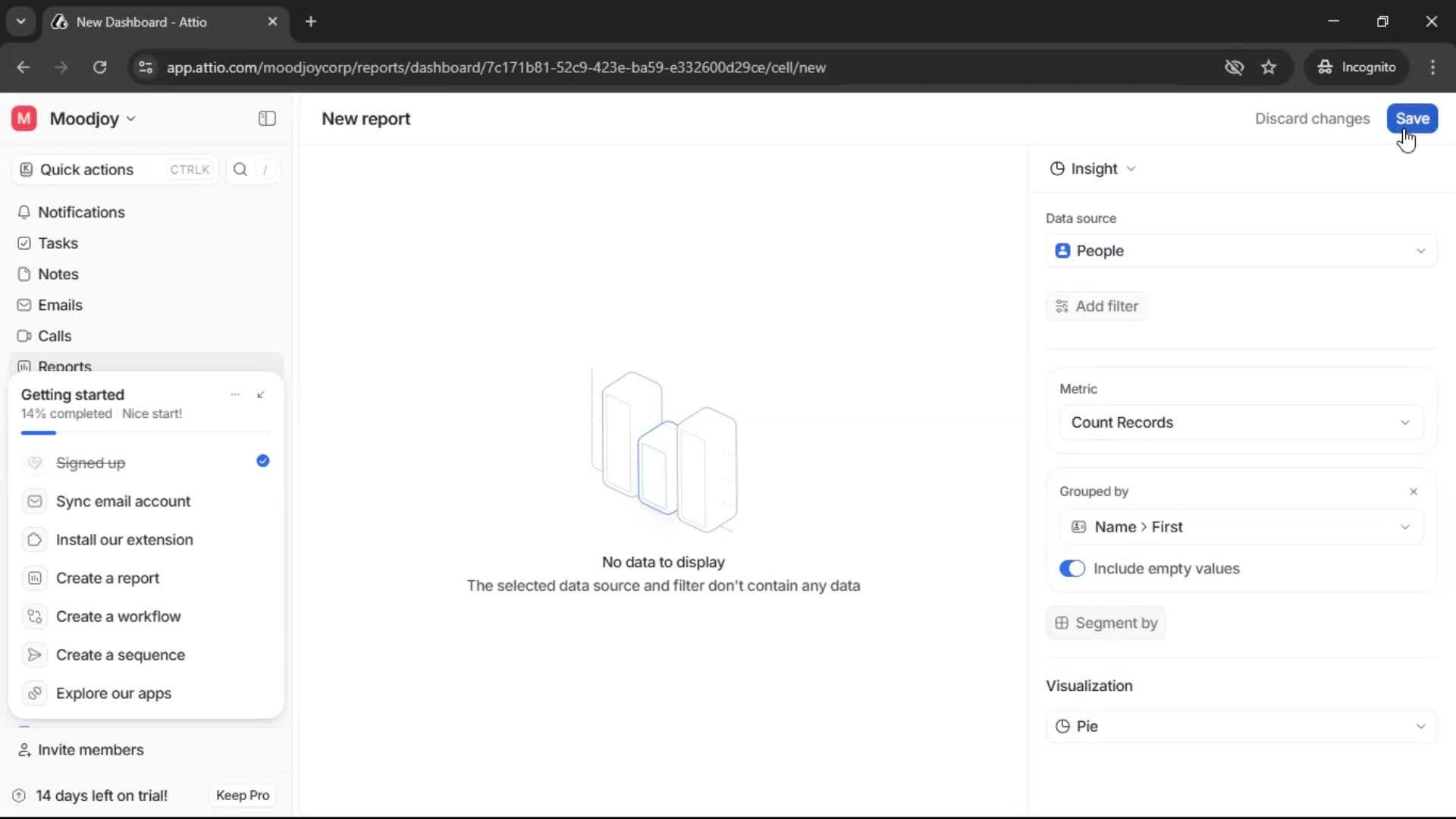Image resolution: width=1456 pixels, height=819 pixels.
Task: Check off Sync email account task
Action: click(x=123, y=501)
